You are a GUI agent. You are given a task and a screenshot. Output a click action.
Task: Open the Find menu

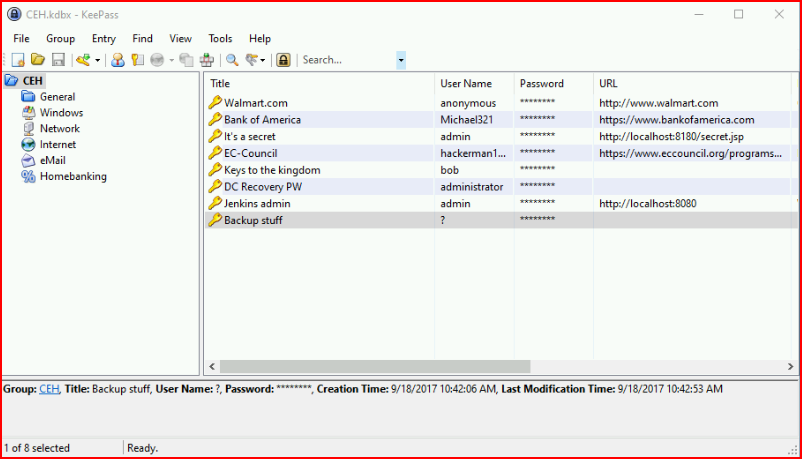[142, 38]
